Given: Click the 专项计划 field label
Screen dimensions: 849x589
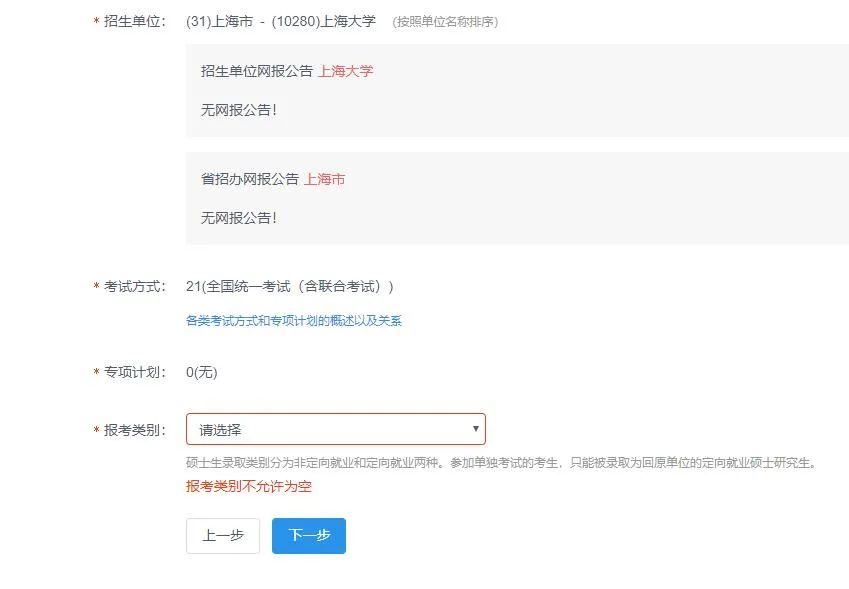Looking at the screenshot, I should point(134,373).
